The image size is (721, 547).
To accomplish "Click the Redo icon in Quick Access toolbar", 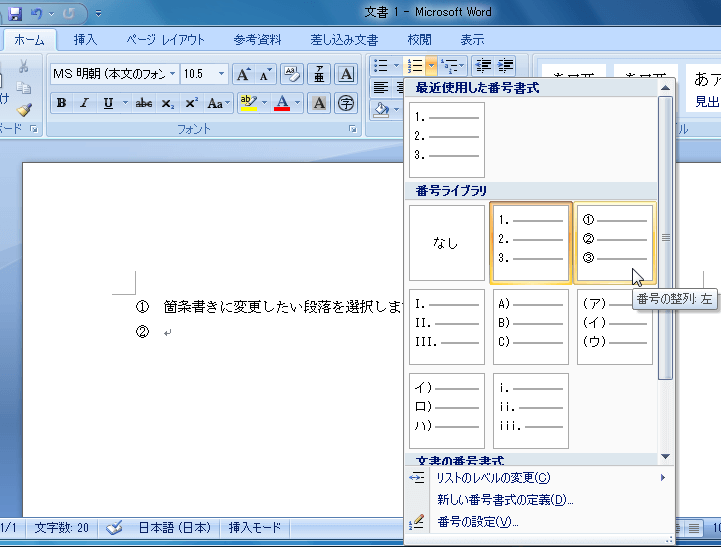I will (x=69, y=13).
